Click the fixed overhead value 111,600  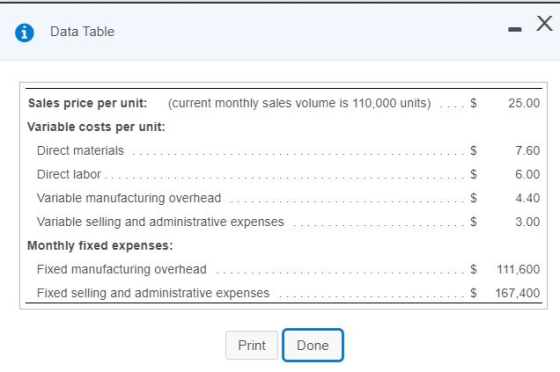518,269
